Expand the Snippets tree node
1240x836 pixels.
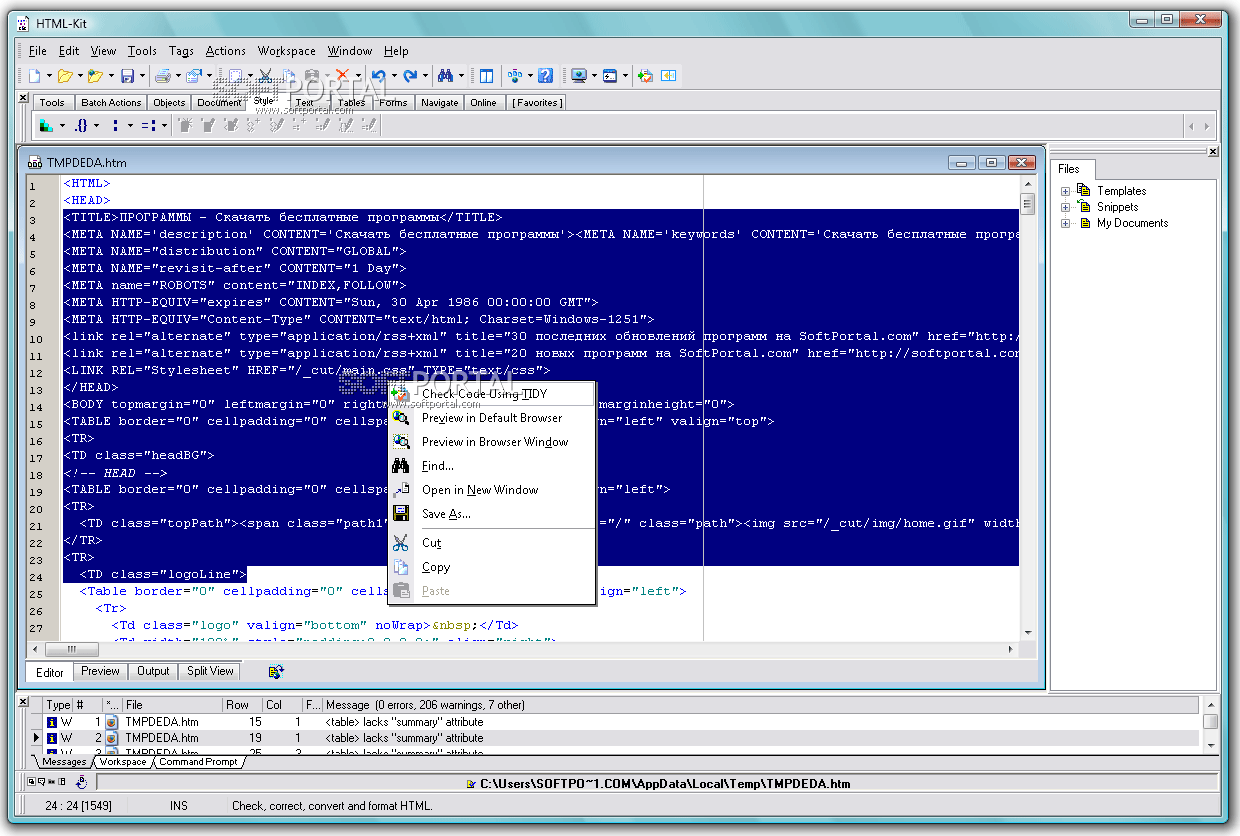[x=1066, y=207]
